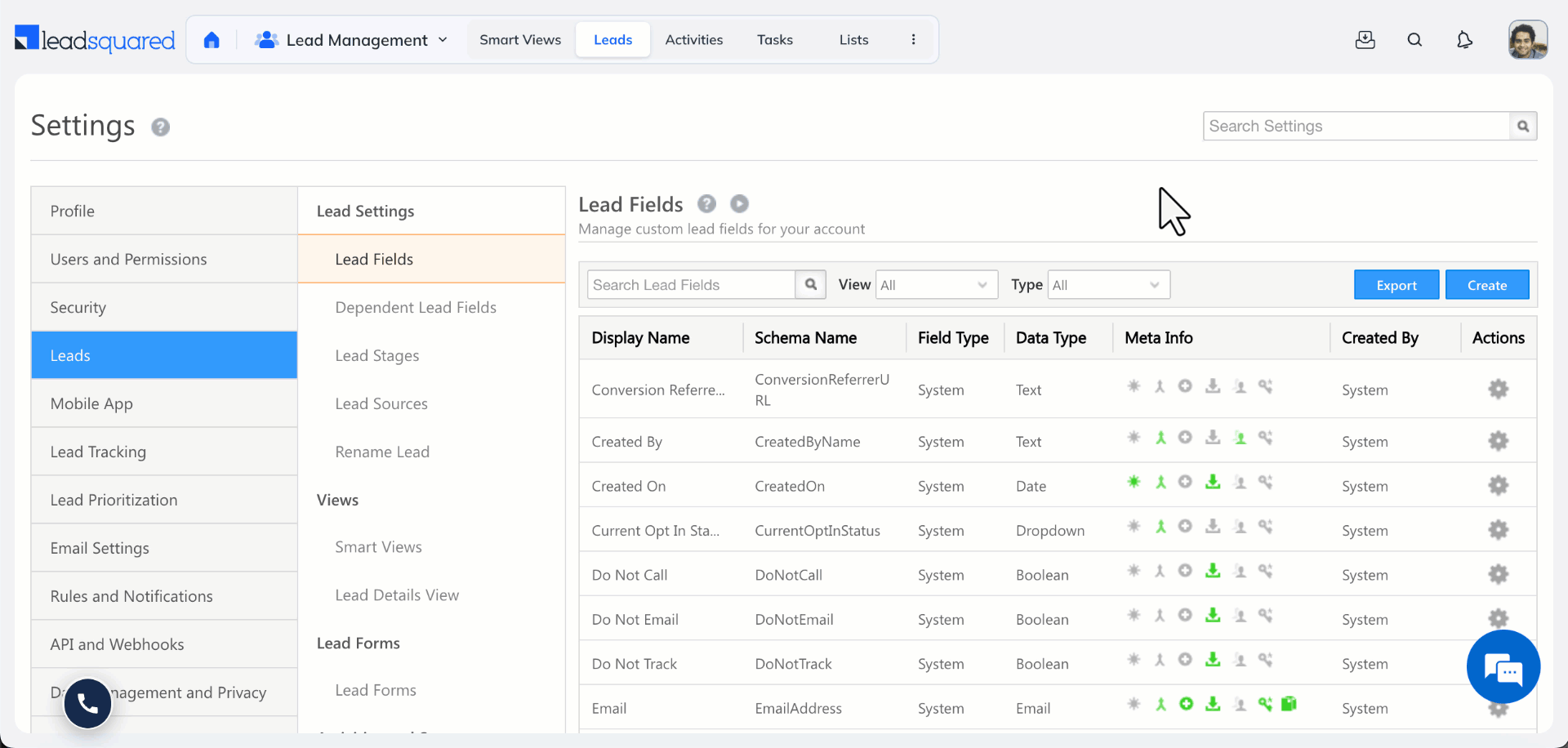Expand the Lead Management app switcher chevron
Viewport: 1568px width, 748px height.
pos(442,39)
